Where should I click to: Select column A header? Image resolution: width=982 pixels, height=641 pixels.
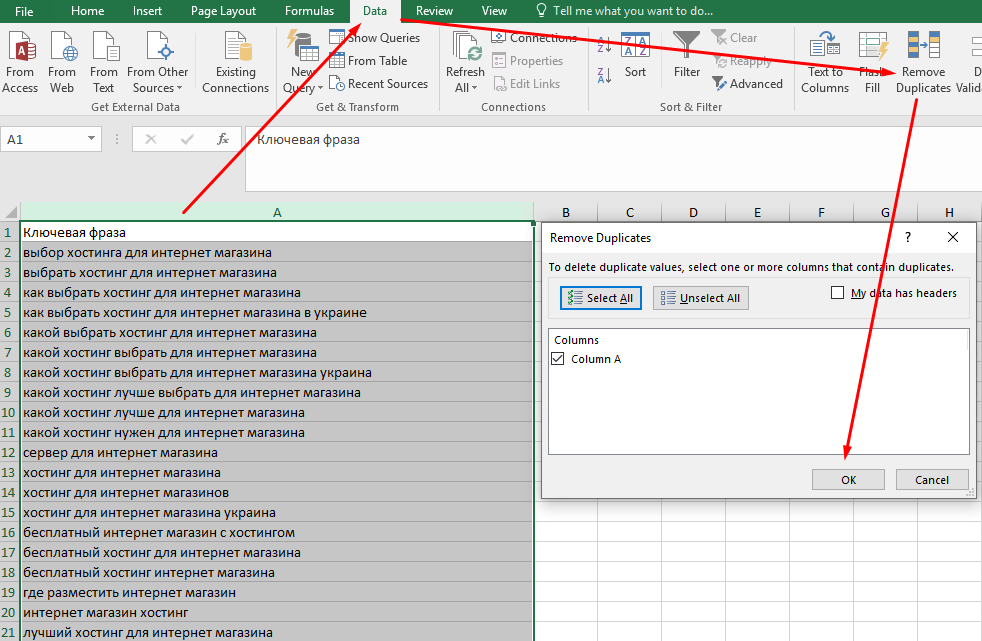(277, 212)
